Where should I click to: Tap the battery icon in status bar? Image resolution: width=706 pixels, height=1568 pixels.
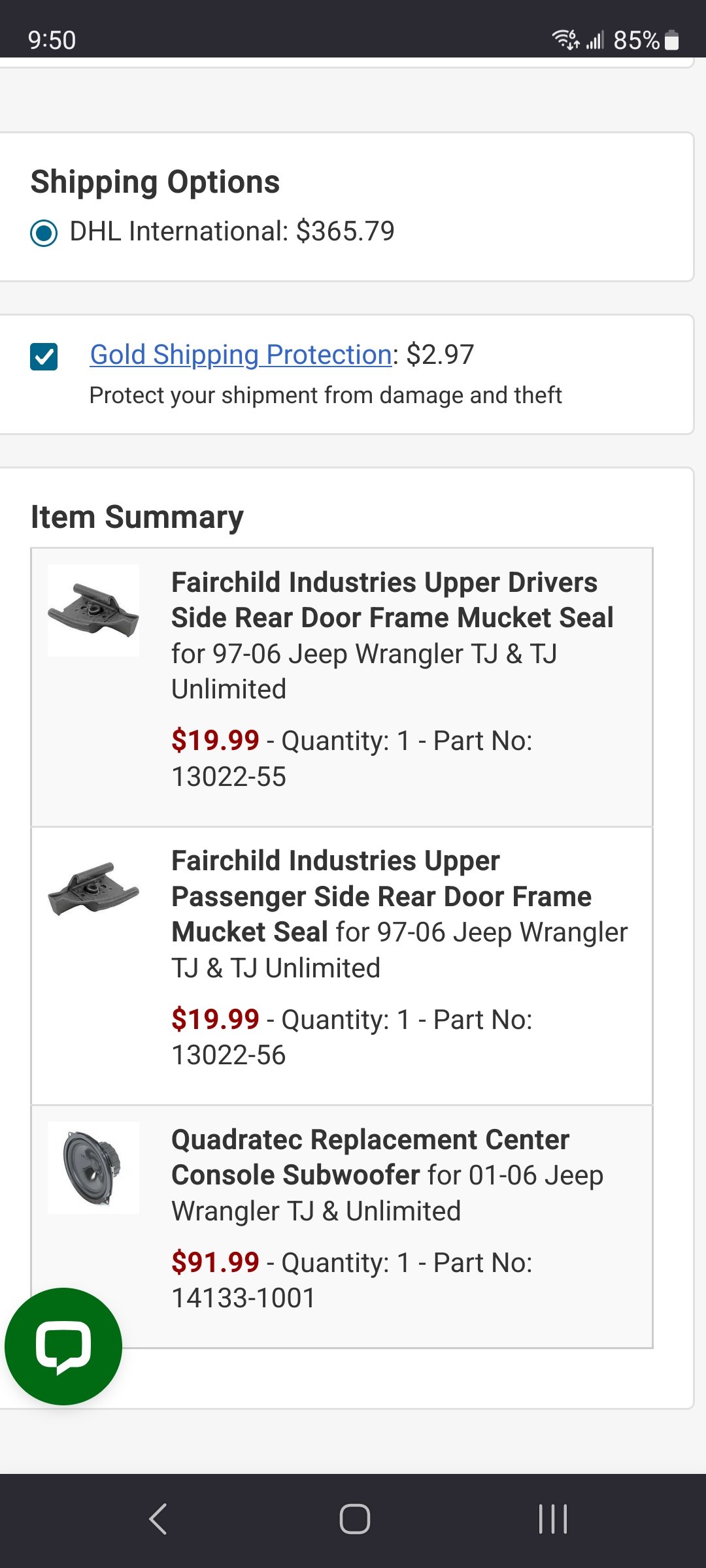671,41
